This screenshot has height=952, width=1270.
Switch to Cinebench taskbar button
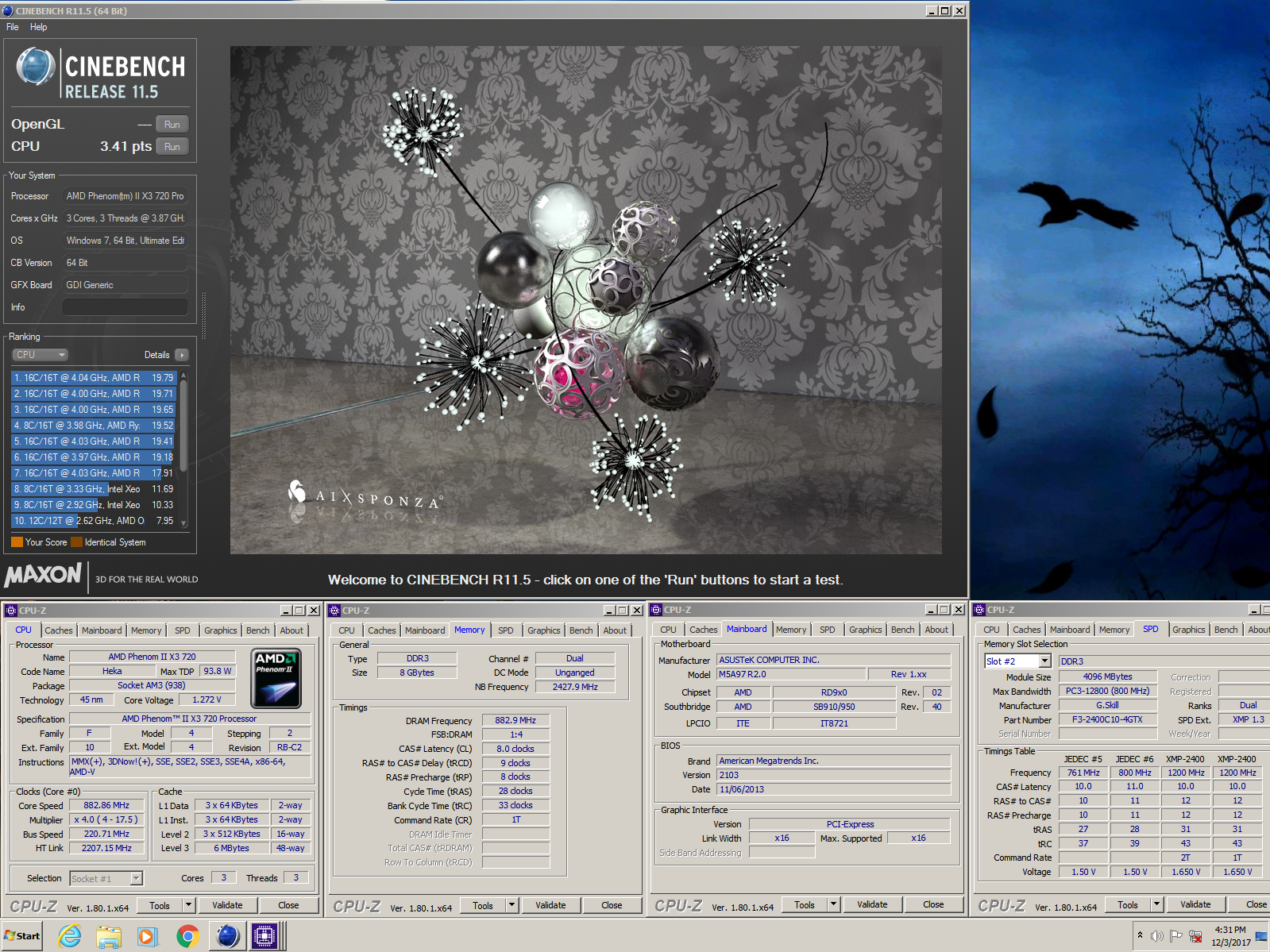tap(227, 936)
